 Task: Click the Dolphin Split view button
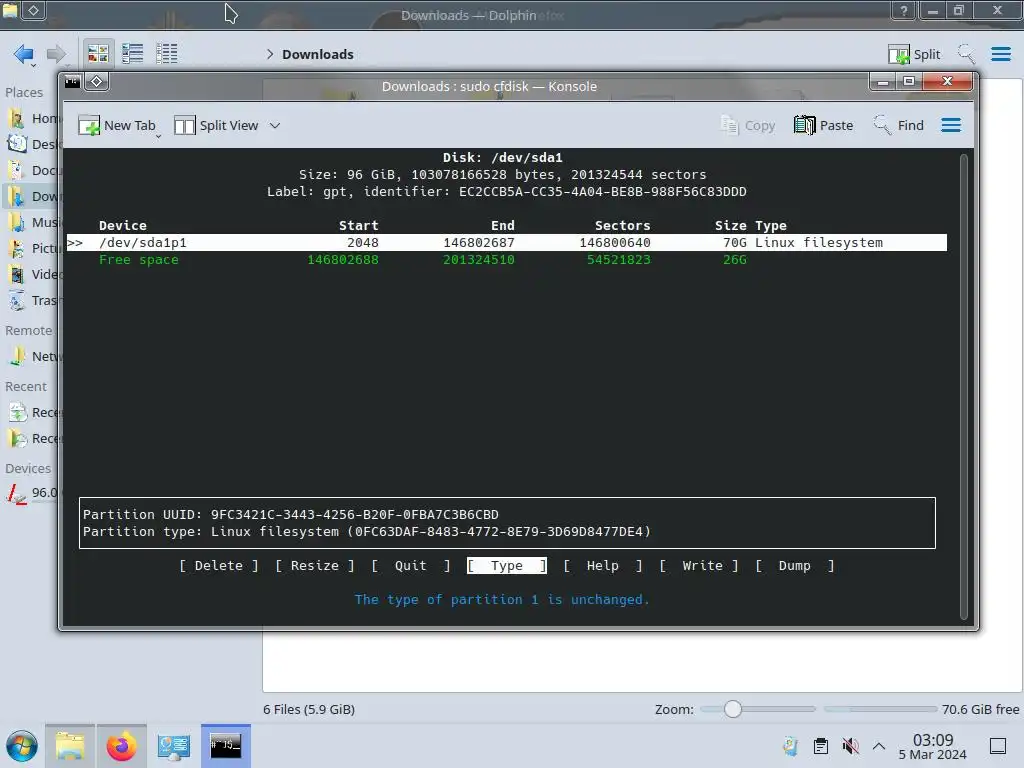(914, 54)
